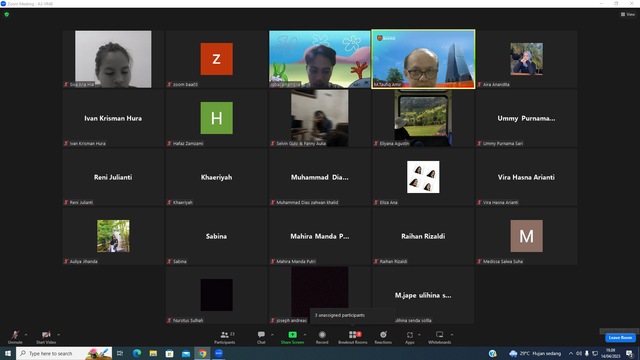Expand chat options arrow beside Chat

(272, 335)
